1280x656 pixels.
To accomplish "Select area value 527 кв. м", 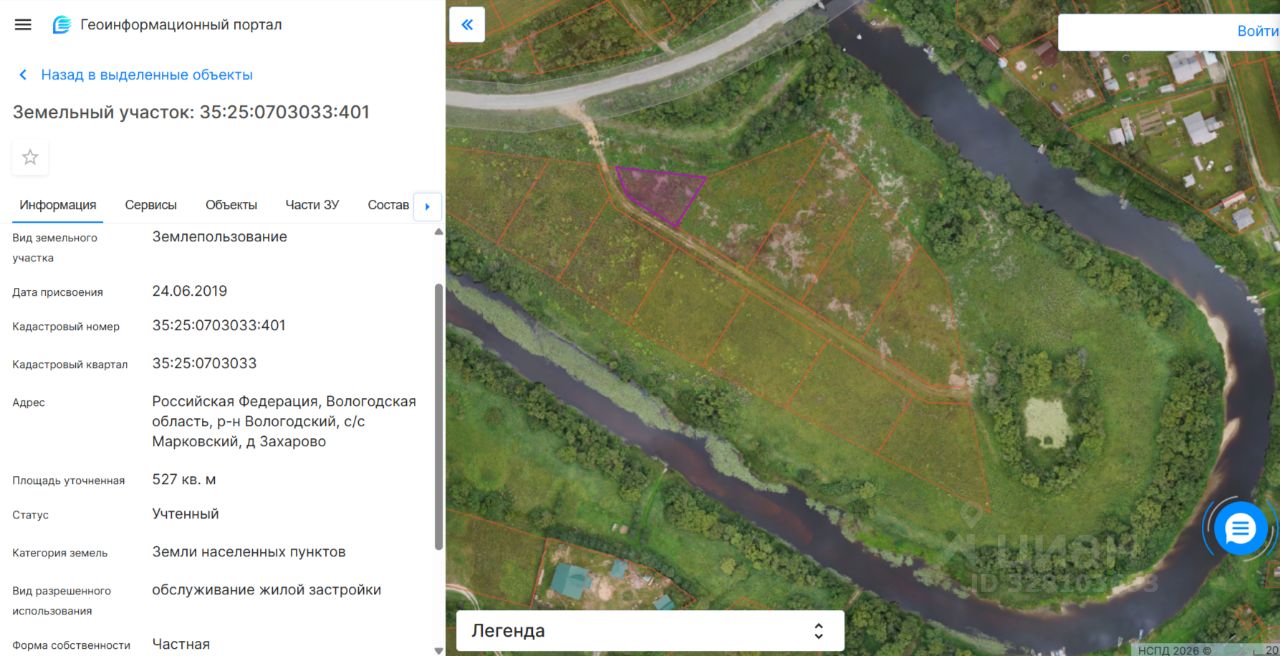I will [184, 479].
